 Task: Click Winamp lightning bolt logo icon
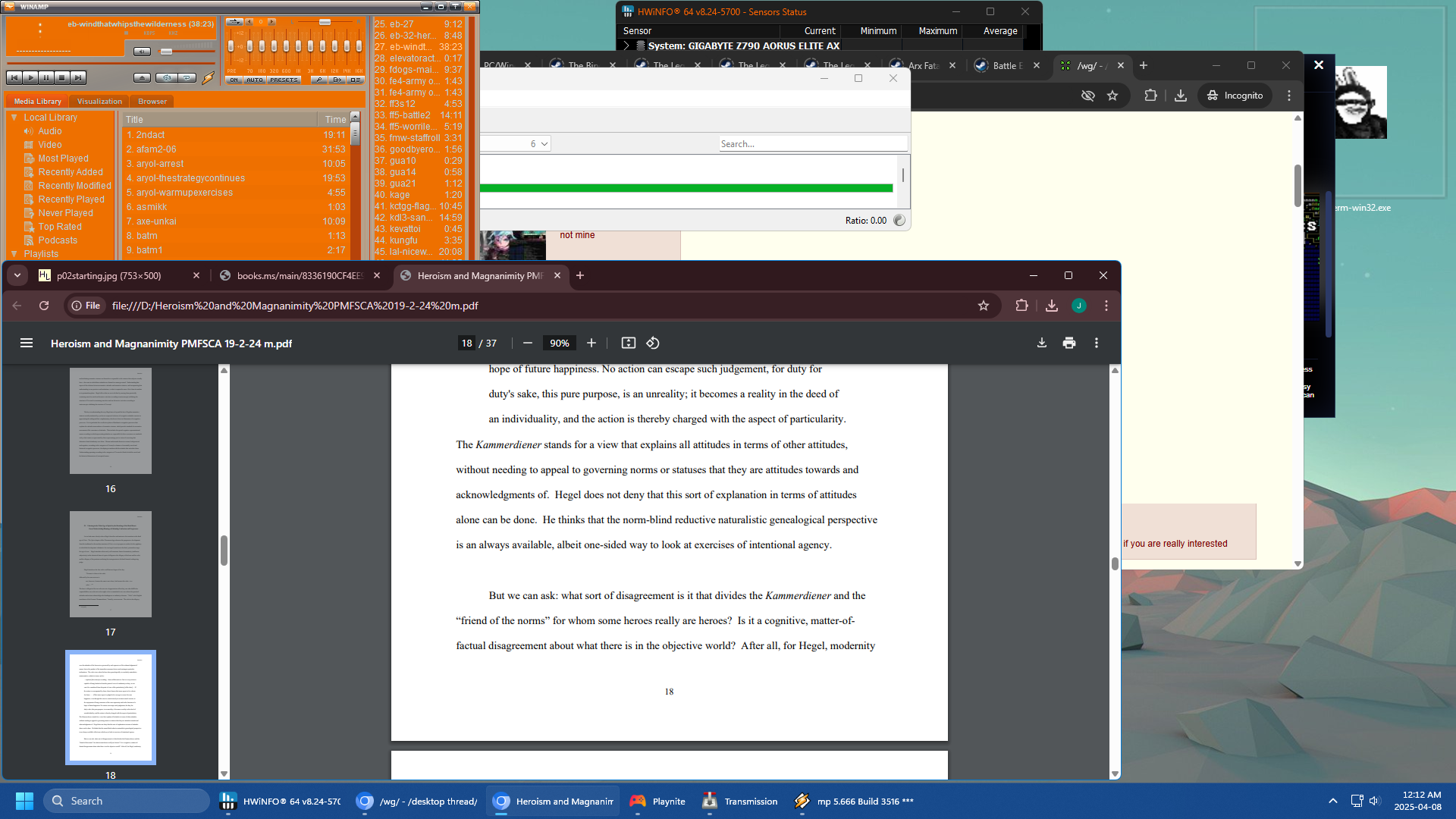pos(208,77)
